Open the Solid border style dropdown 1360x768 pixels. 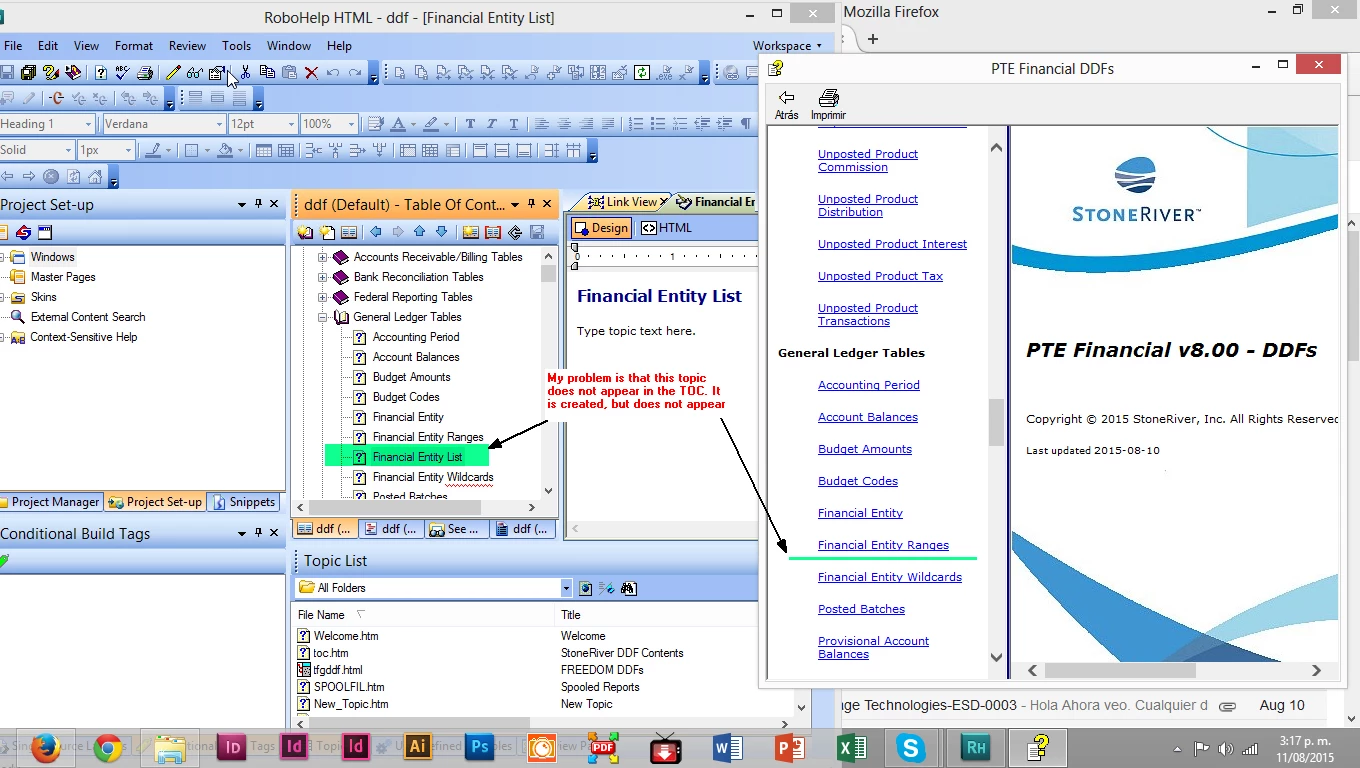tap(68, 151)
